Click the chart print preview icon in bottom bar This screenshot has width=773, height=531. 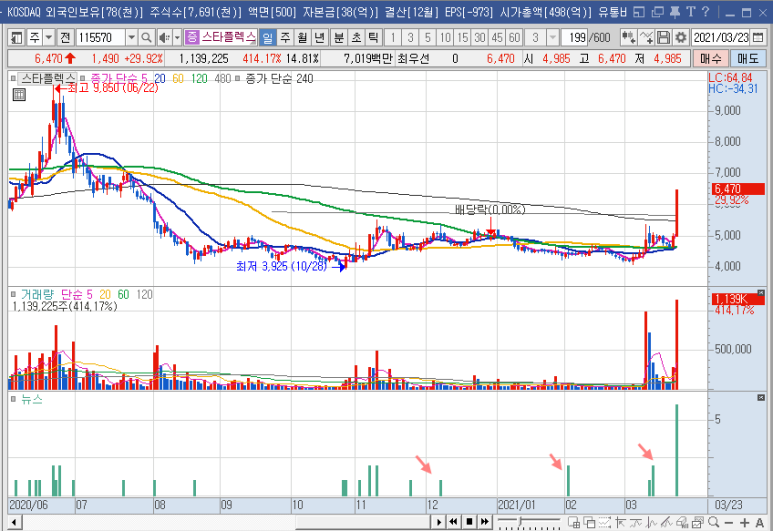[698, 522]
